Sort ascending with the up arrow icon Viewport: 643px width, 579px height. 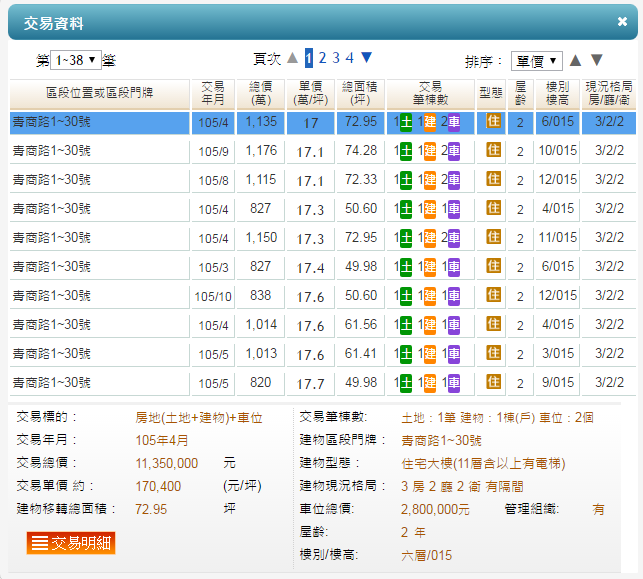(575, 60)
